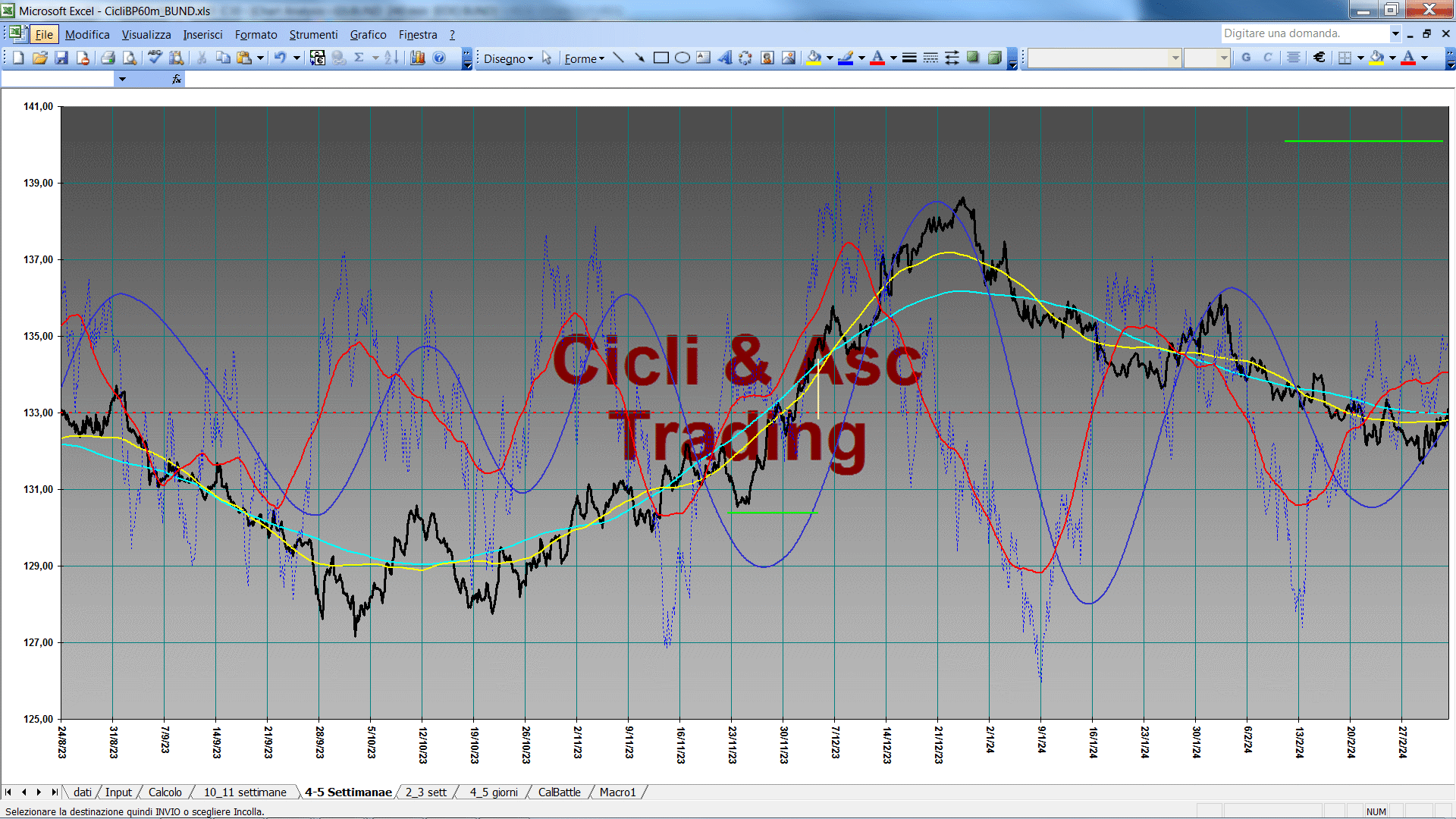Open the Inserisci menu
Image resolution: width=1456 pixels, height=819 pixels.
click(x=202, y=34)
